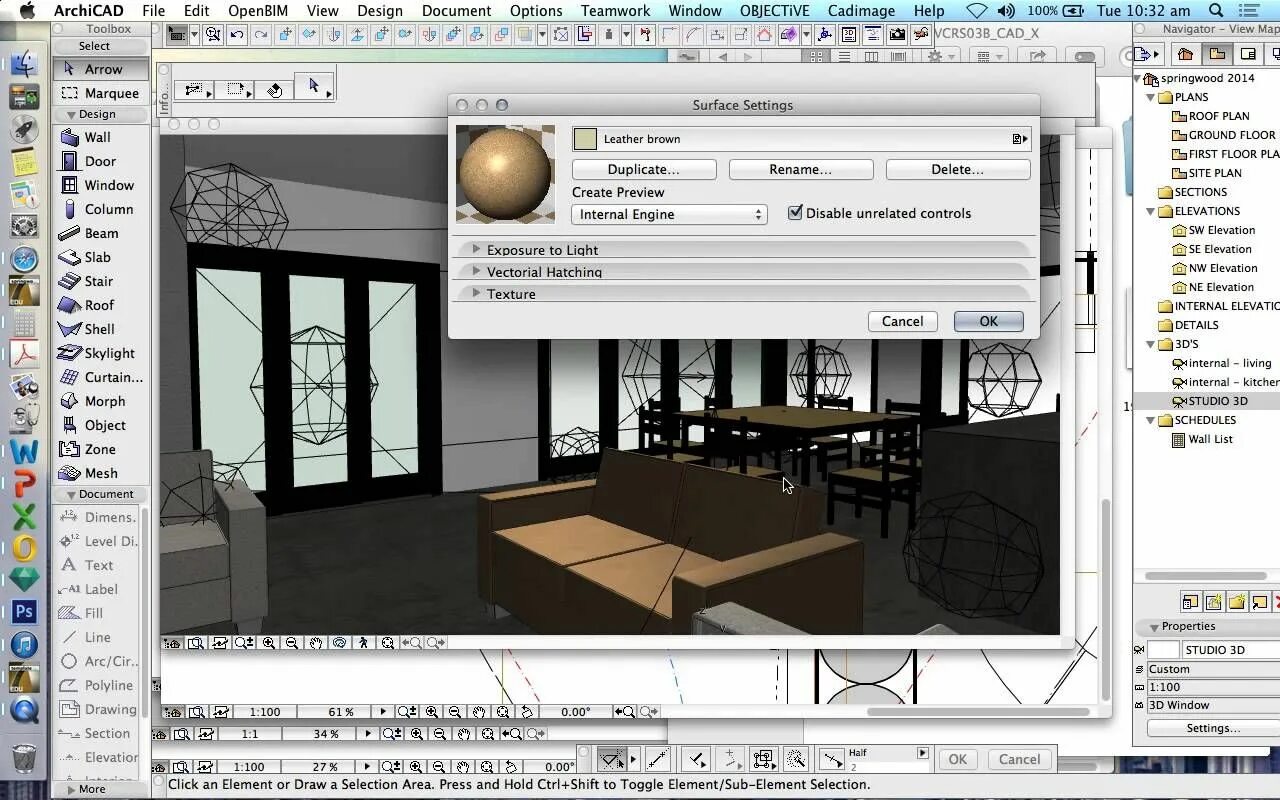Select the Curtain Wall tool

coord(101,377)
